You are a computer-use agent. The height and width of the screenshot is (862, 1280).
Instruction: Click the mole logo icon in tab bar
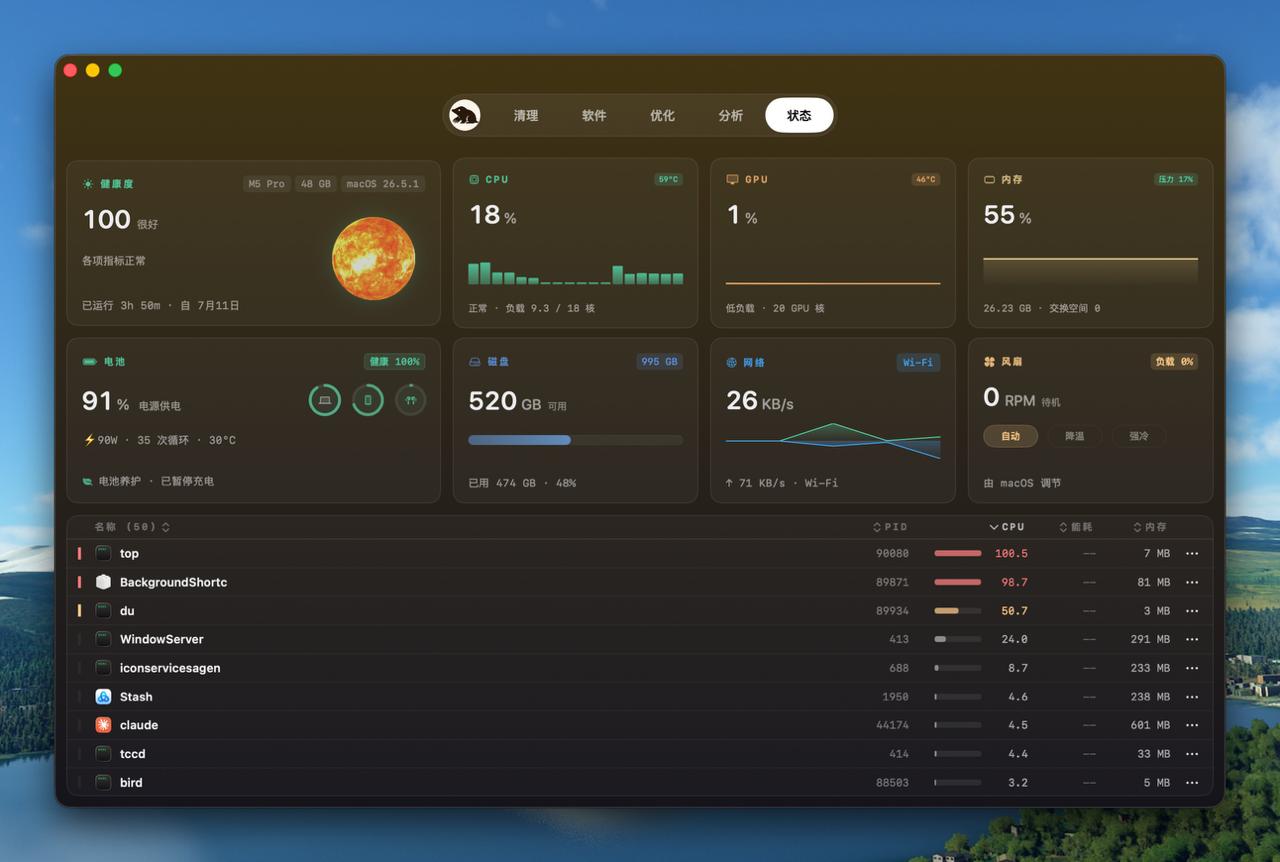click(465, 115)
